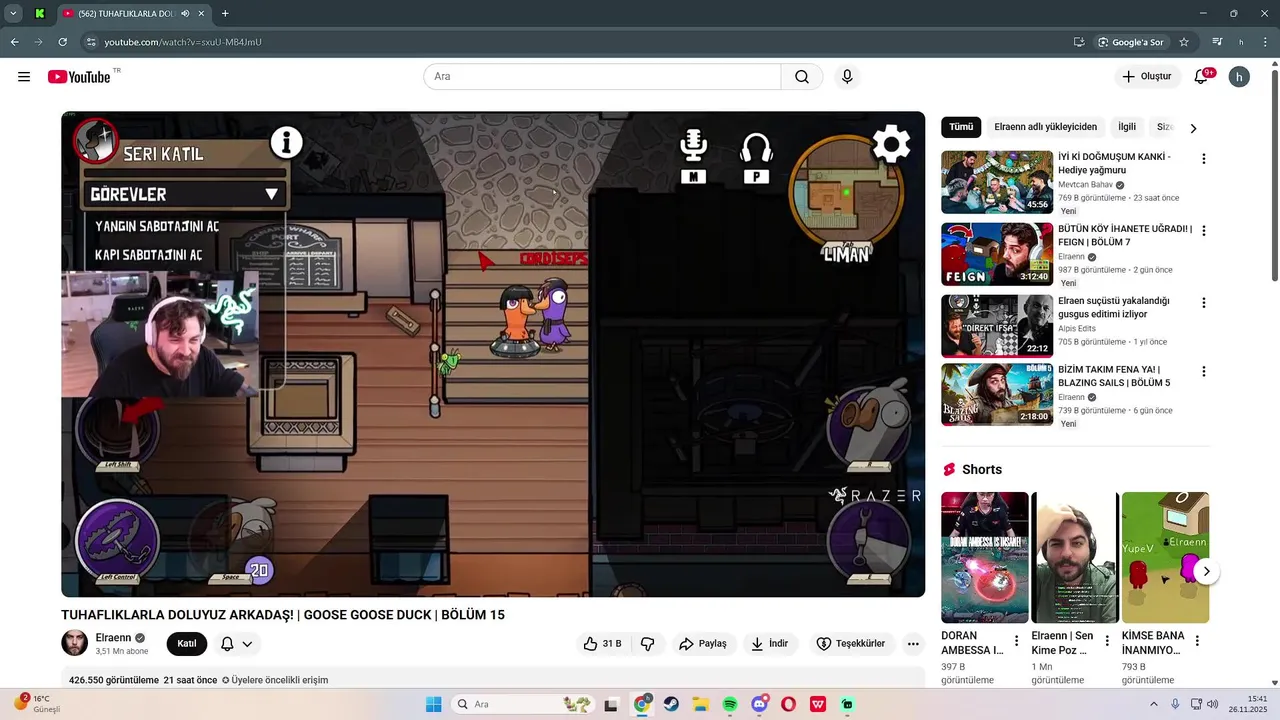This screenshot has height=720, width=1280.
Task: Open volume control in system tray
Action: point(1213,704)
